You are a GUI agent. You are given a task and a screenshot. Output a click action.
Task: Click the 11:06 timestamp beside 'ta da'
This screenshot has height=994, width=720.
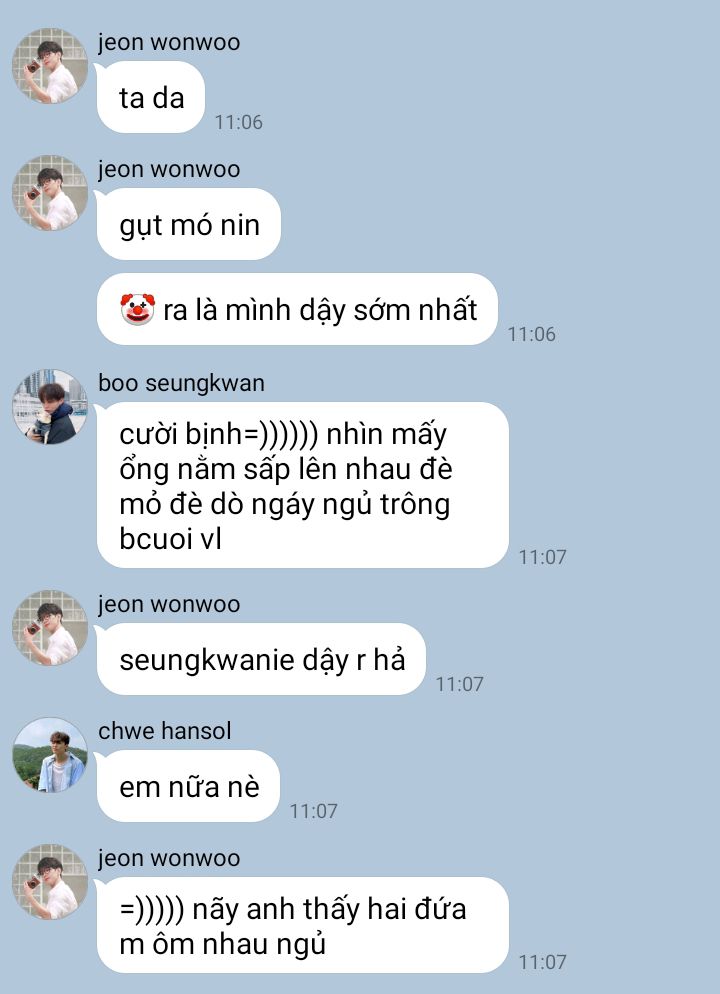[x=238, y=122]
